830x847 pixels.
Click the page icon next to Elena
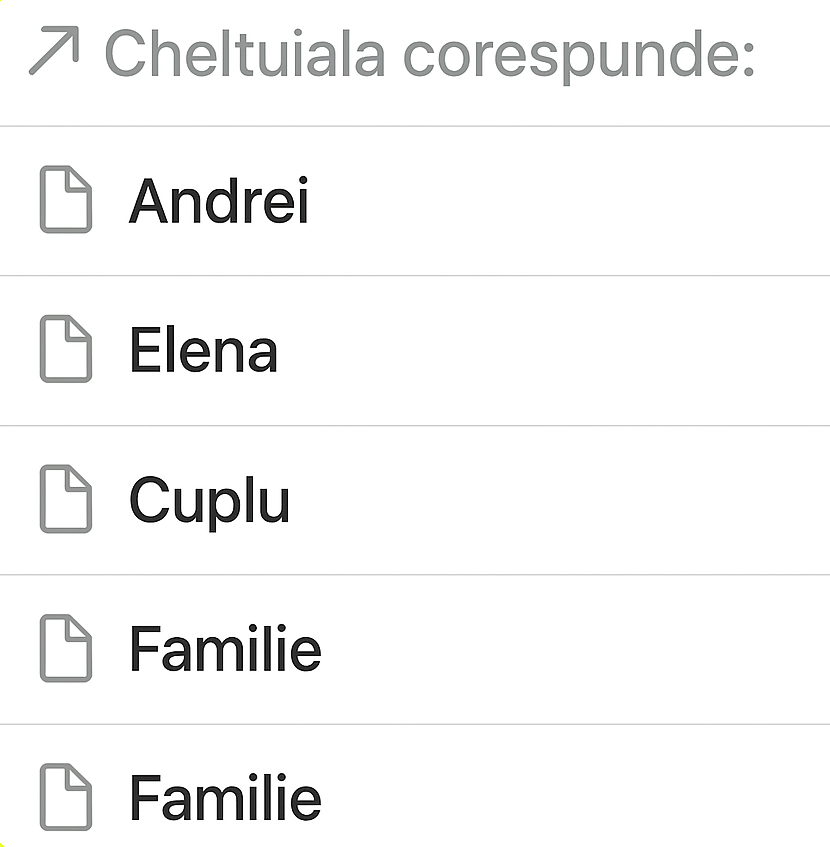(x=66, y=349)
